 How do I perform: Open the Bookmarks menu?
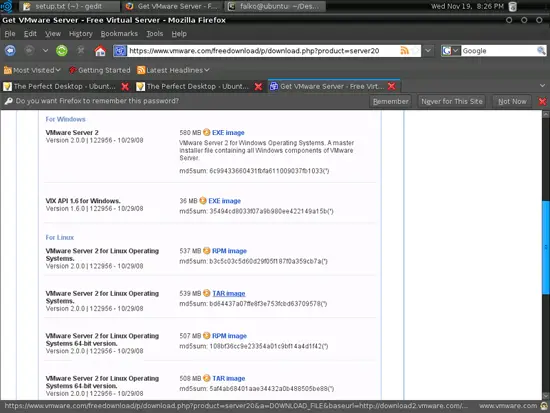119,34
